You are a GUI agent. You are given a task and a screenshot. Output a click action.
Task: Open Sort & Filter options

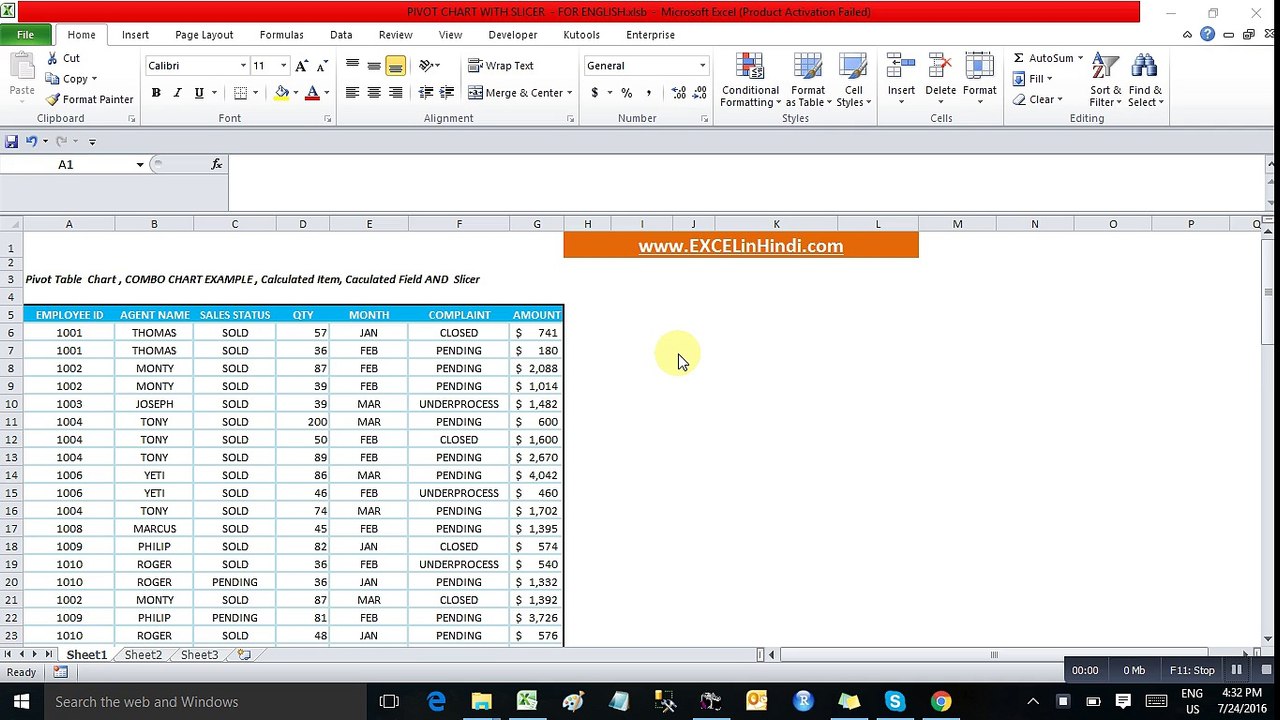1105,80
